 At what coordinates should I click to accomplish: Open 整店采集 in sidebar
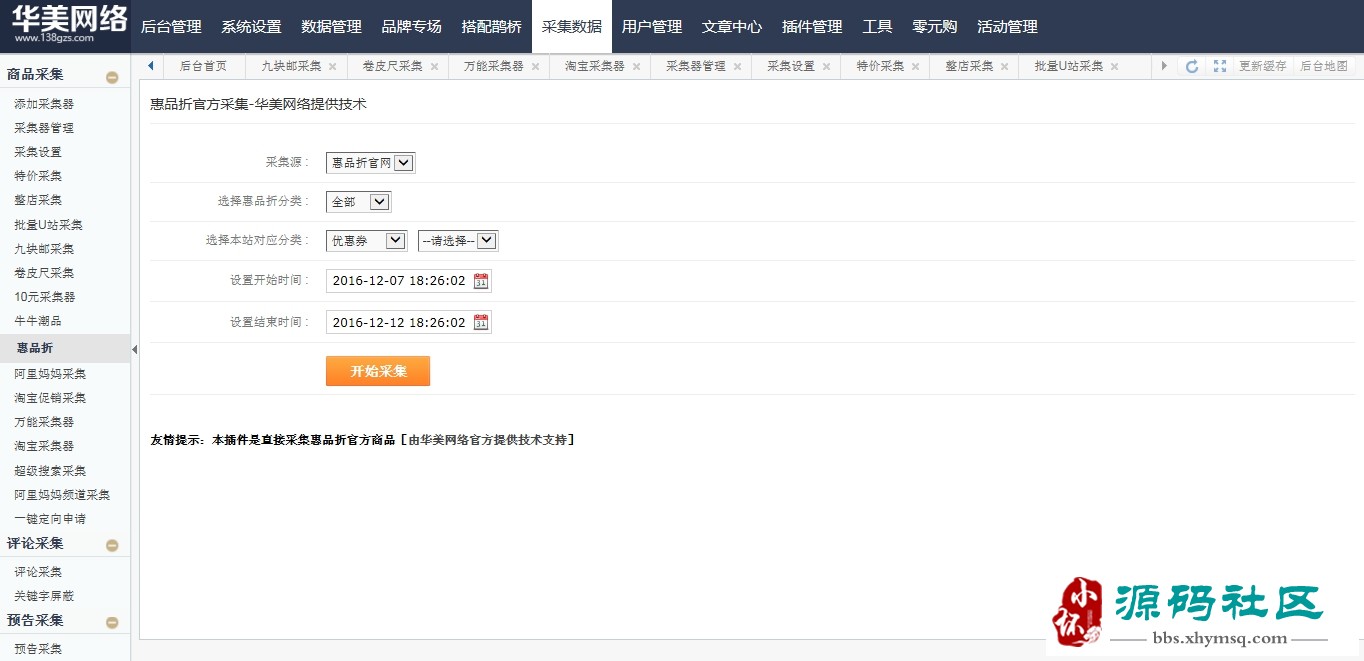(38, 200)
